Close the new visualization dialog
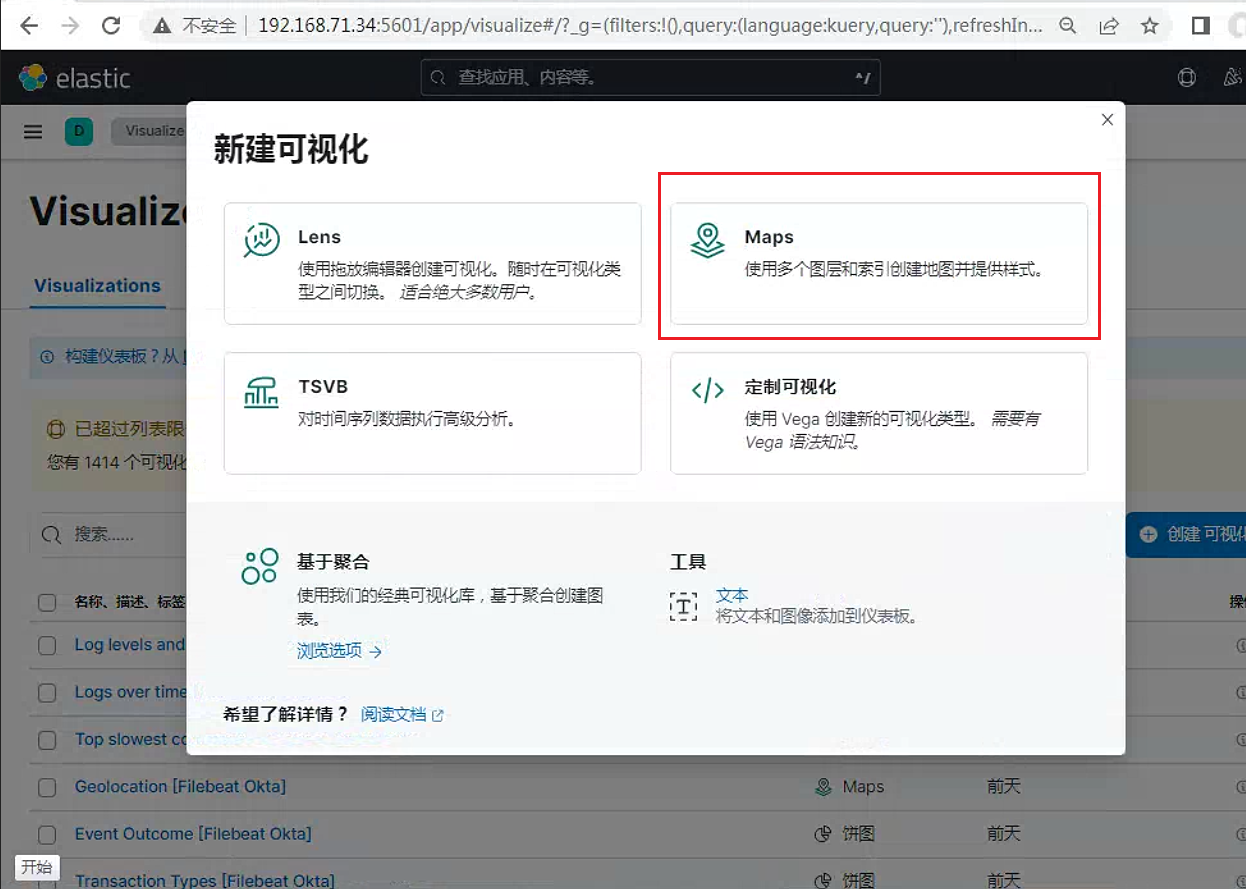This screenshot has width=1246, height=889. point(1107,120)
